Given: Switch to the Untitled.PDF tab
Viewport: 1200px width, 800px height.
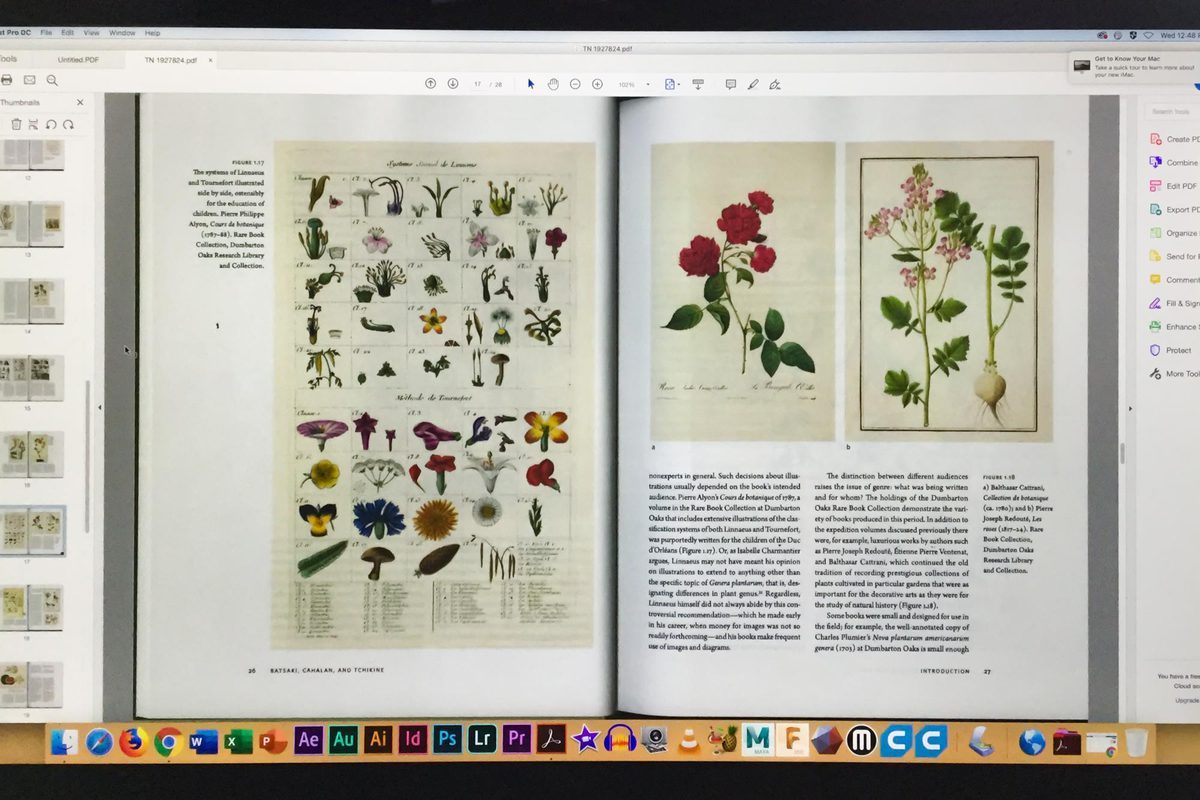Looking at the screenshot, I should 78,60.
